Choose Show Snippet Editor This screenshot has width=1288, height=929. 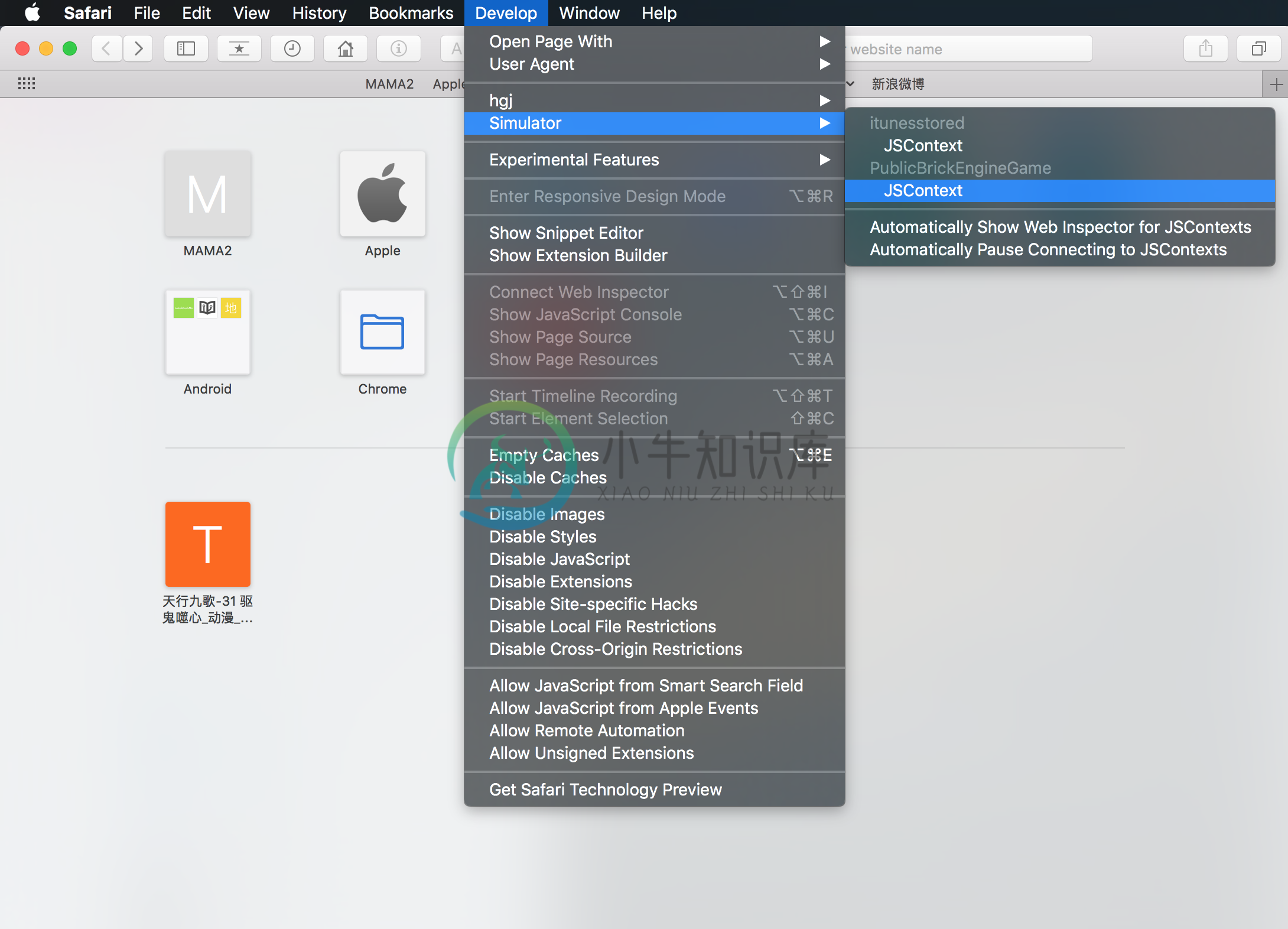point(655,233)
